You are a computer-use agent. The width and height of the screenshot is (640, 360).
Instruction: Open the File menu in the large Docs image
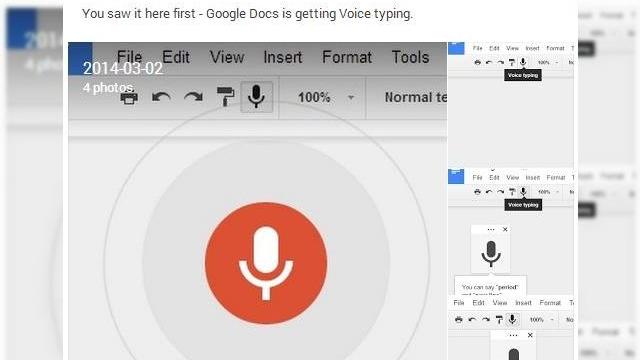coord(129,57)
